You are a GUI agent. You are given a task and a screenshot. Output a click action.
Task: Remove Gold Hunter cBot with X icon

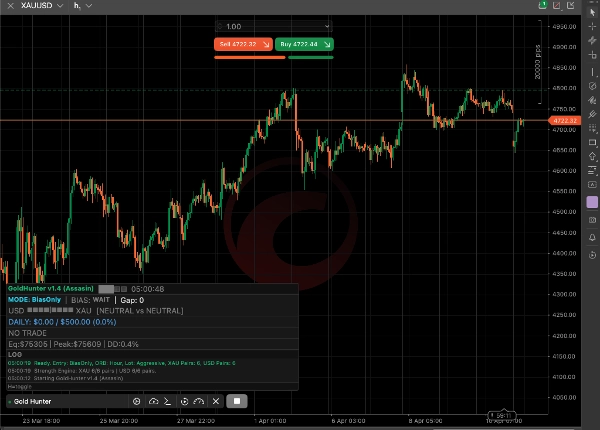[216, 401]
